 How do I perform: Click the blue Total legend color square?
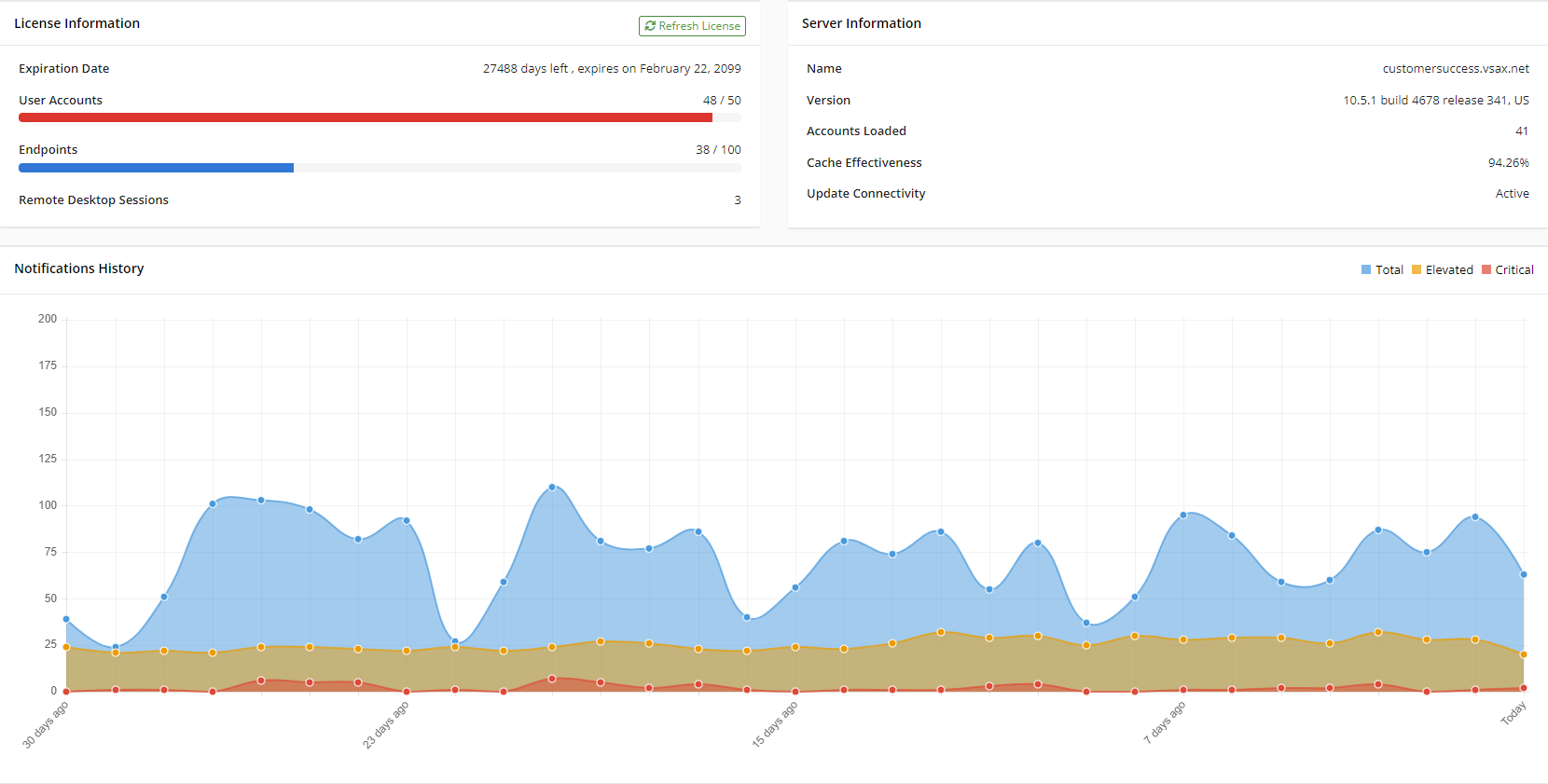(1366, 270)
